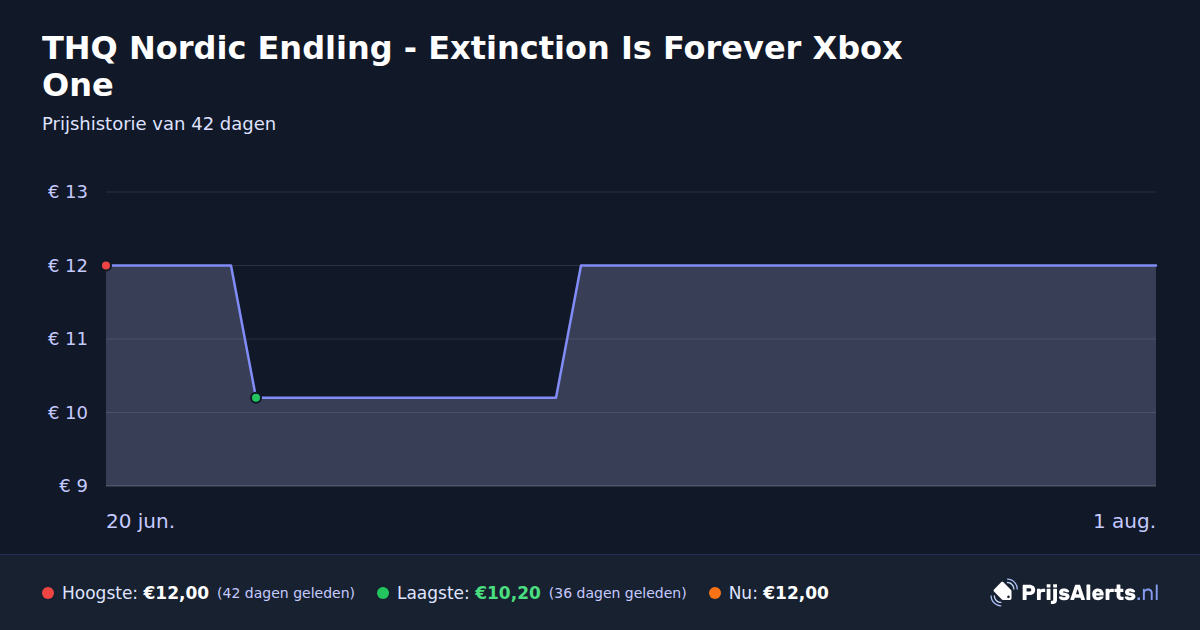Click the 20 jun. start date label
1200x630 pixels.
click(x=141, y=522)
